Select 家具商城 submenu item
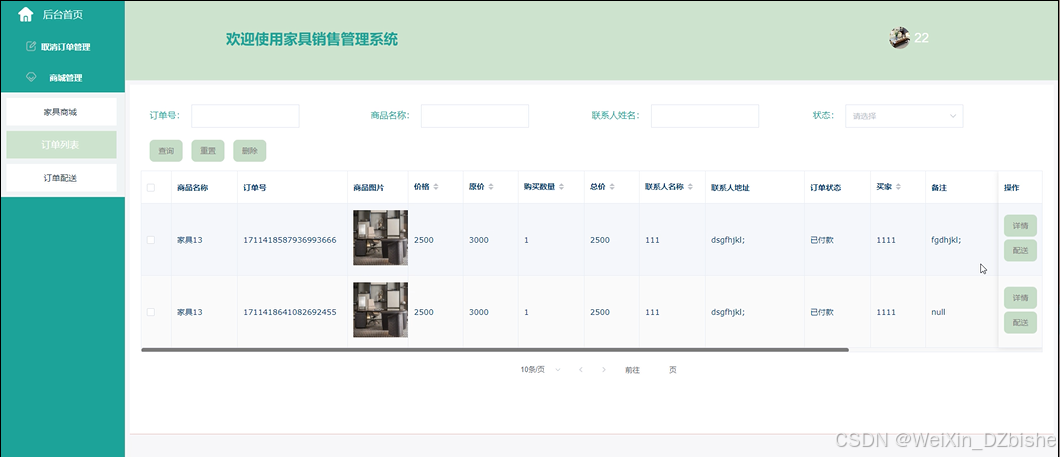The height and width of the screenshot is (457, 1060). (62, 112)
